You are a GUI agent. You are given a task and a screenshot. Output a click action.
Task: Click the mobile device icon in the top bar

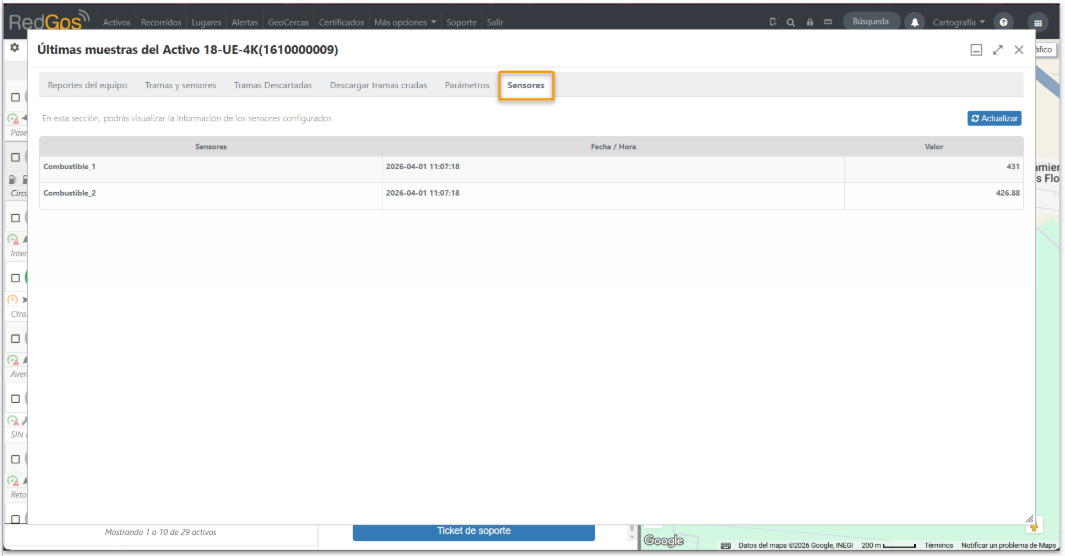point(772,22)
